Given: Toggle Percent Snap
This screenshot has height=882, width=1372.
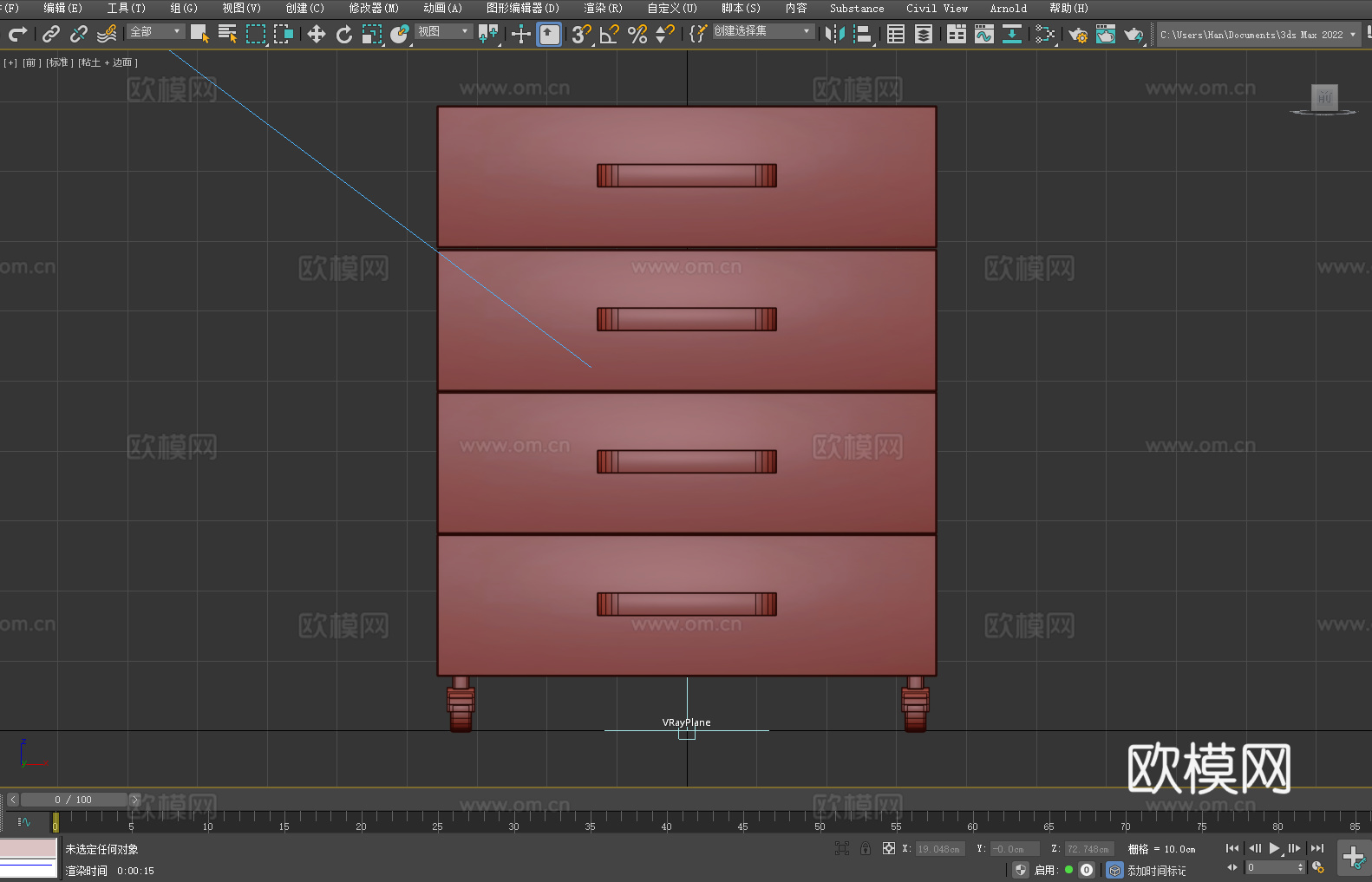Looking at the screenshot, I should [x=637, y=34].
